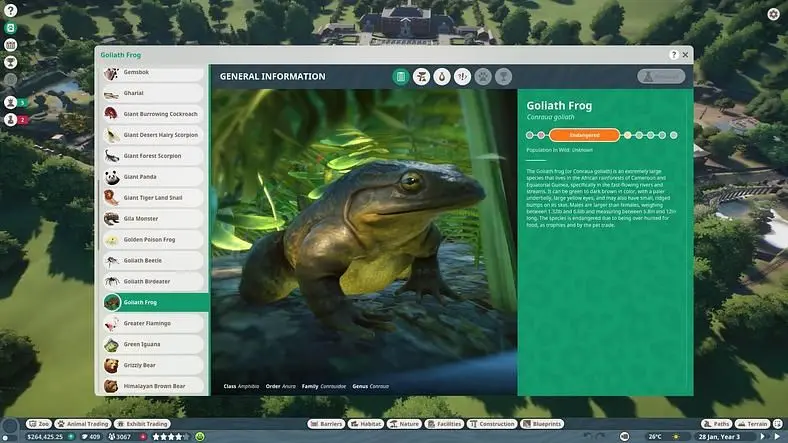This screenshot has height=443, width=788.
Task: Open the paw print tab icon
Action: coord(483,77)
